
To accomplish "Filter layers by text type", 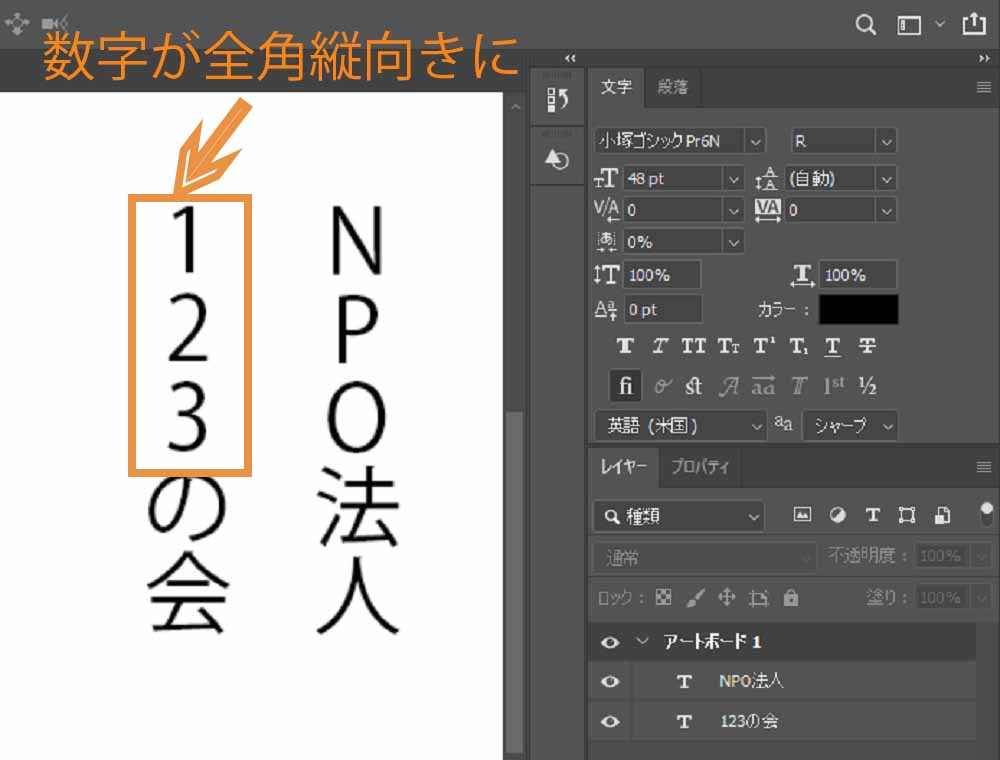I will [x=872, y=515].
